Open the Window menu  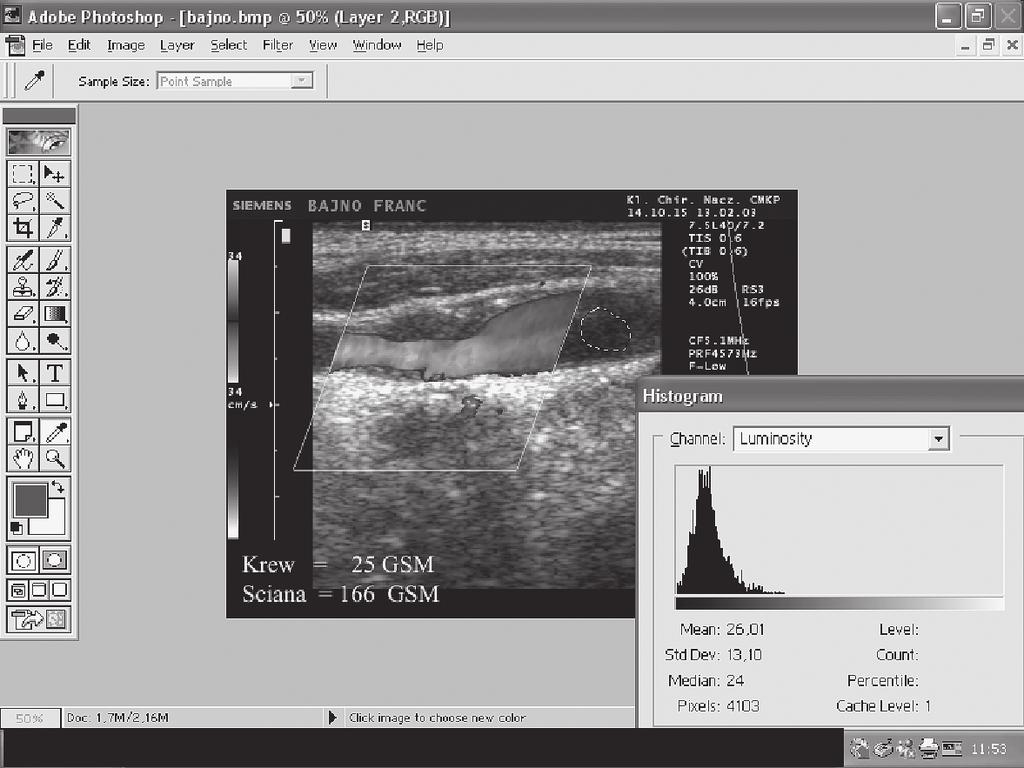377,45
